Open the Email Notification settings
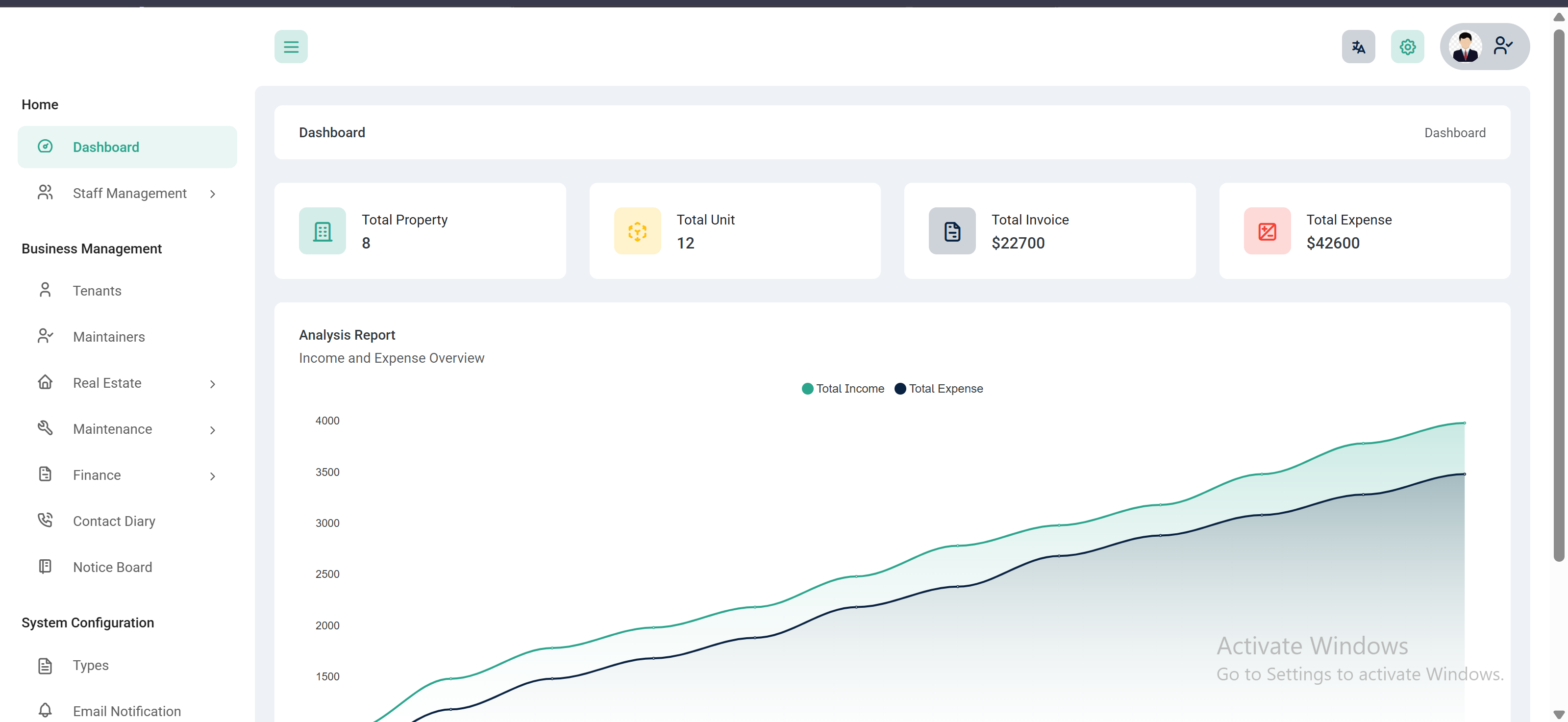 pos(127,711)
